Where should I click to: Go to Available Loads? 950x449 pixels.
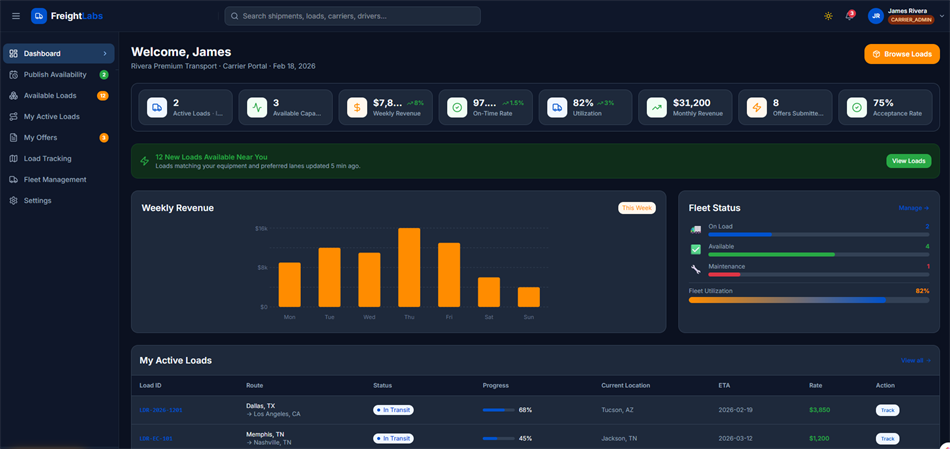click(x=58, y=96)
